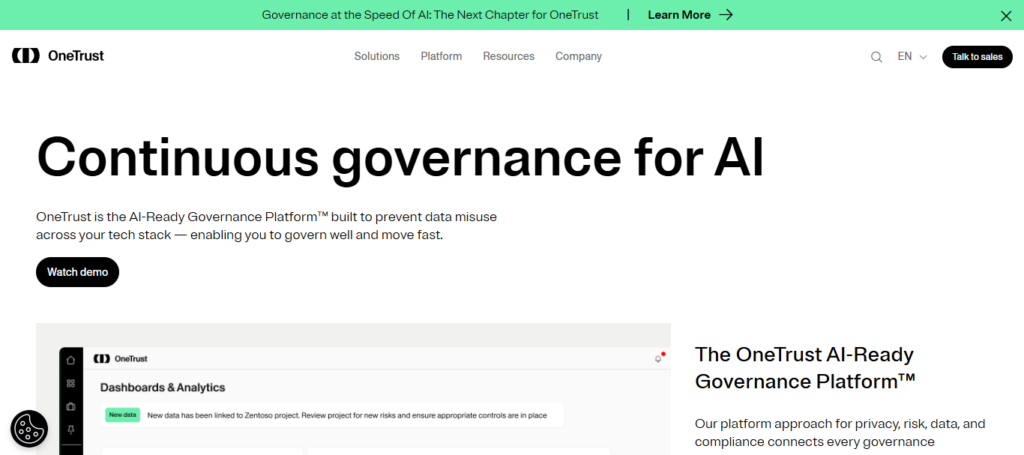1024x455 pixels.
Task: Click the pin icon in demo sidebar
Action: click(71, 429)
